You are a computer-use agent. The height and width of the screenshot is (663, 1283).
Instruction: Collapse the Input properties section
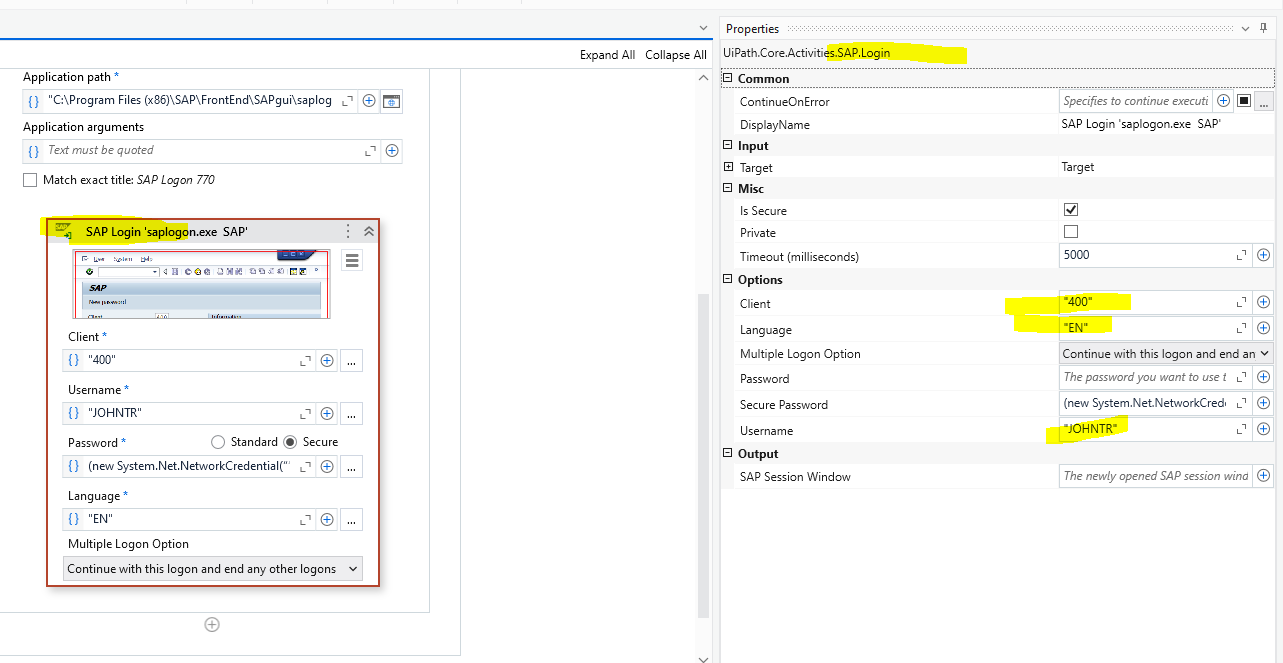728,146
